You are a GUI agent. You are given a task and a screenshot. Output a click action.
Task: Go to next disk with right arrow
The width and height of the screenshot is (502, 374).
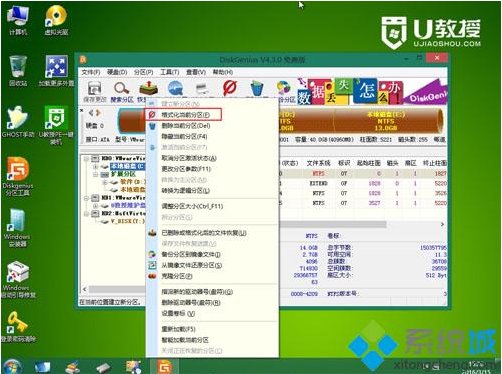[98, 113]
